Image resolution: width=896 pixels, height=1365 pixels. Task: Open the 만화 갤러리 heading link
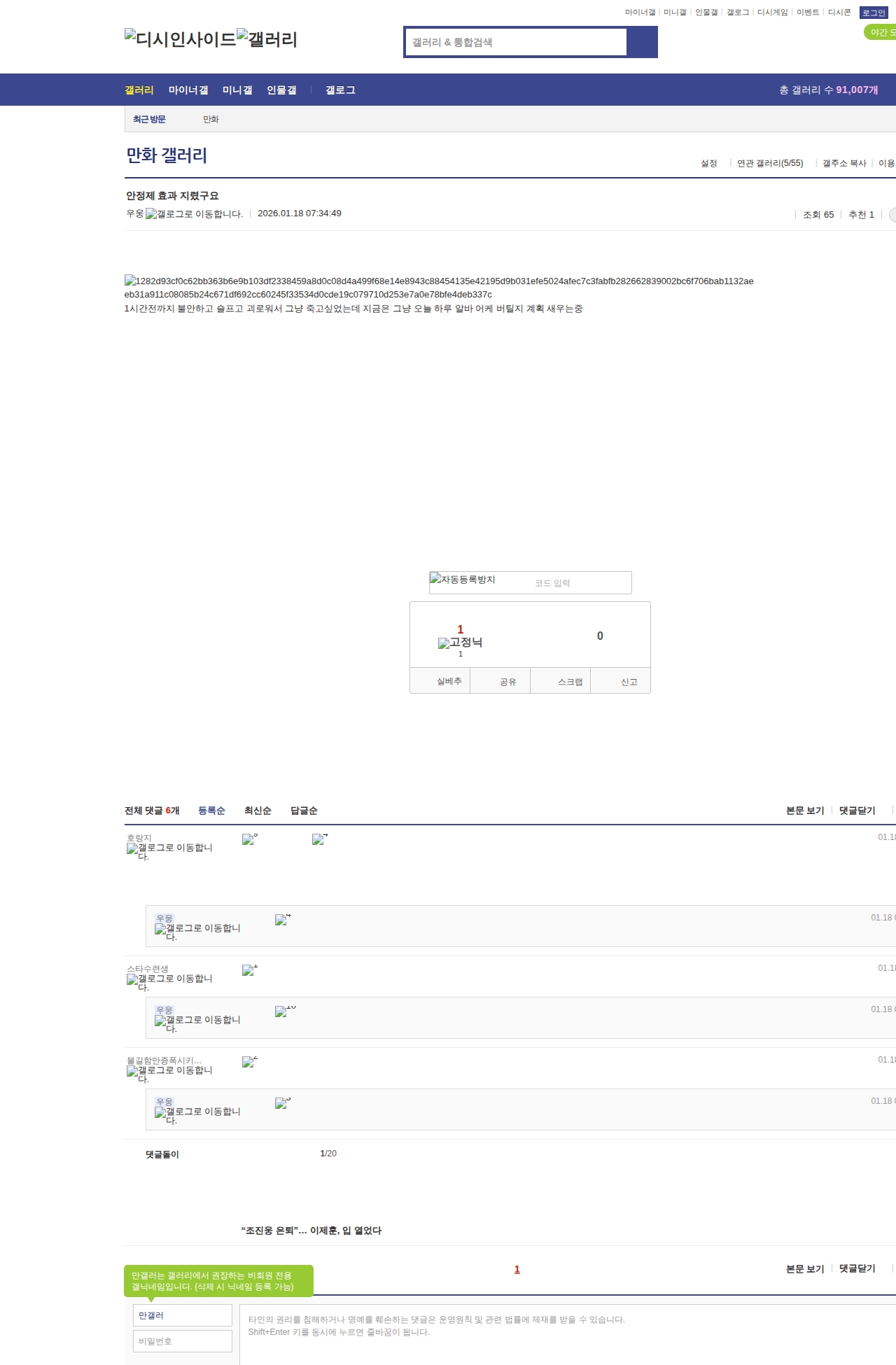(167, 155)
